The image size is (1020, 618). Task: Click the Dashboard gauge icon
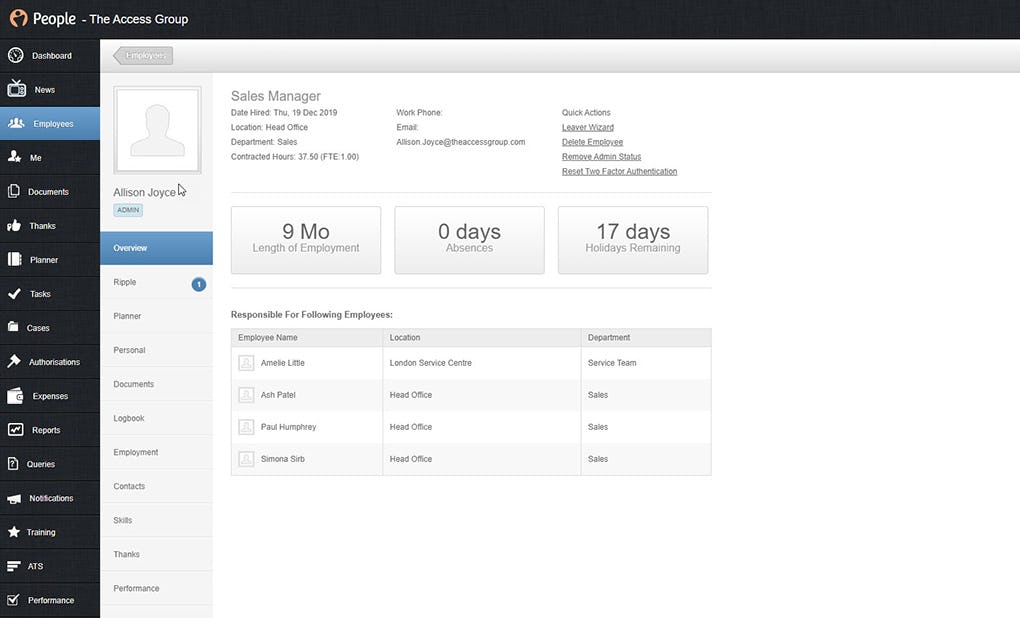[16, 55]
